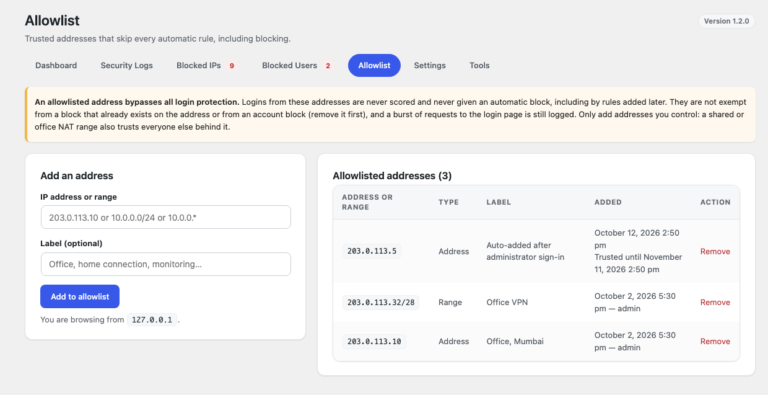Screen dimensions: 768x395
Task: Click the ADDRESS OR RANGE column header
Action: coord(367,202)
